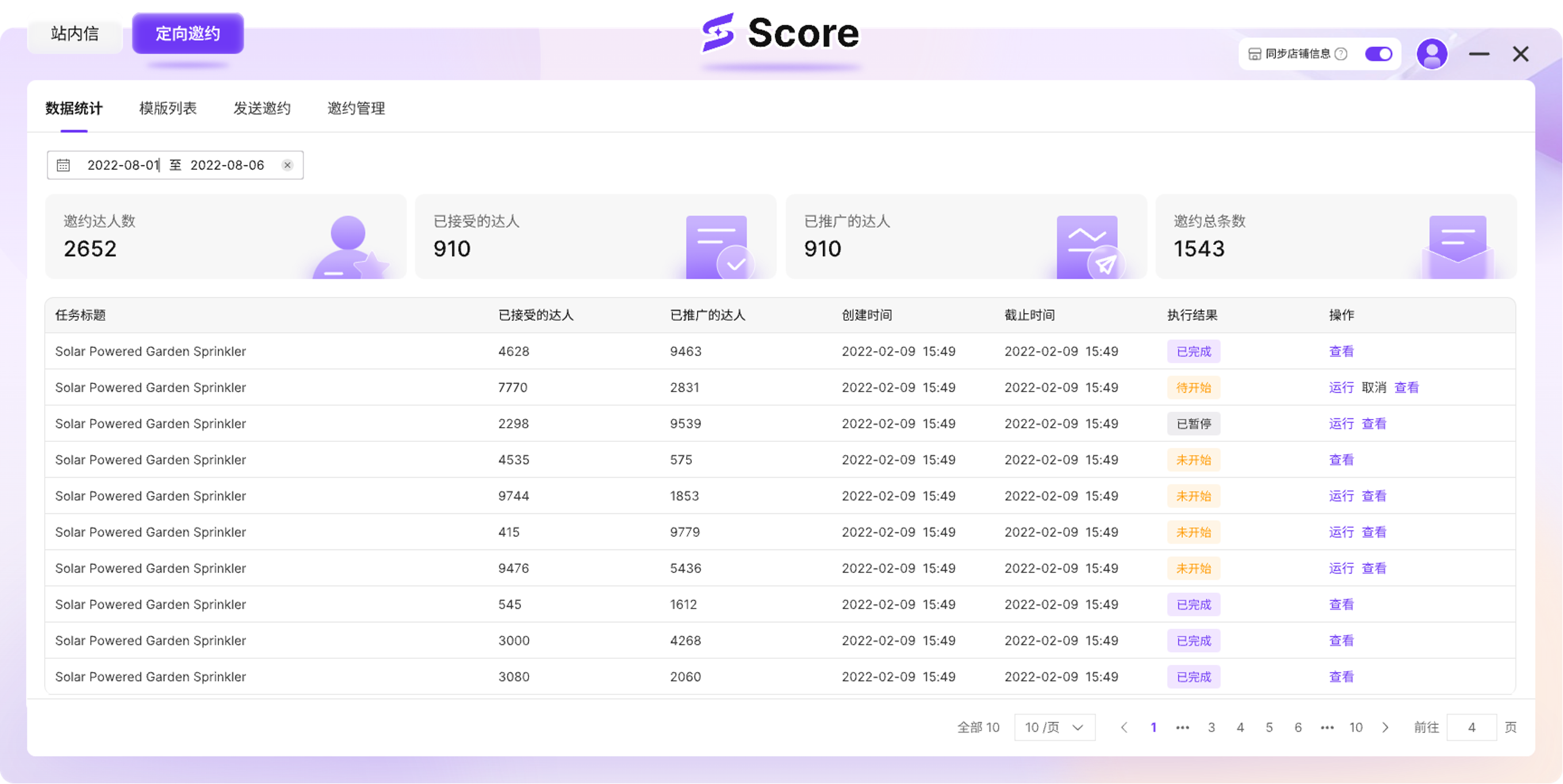Open the 邀约管理 tab
Image resolution: width=1563 pixels, height=784 pixels.
[355, 109]
